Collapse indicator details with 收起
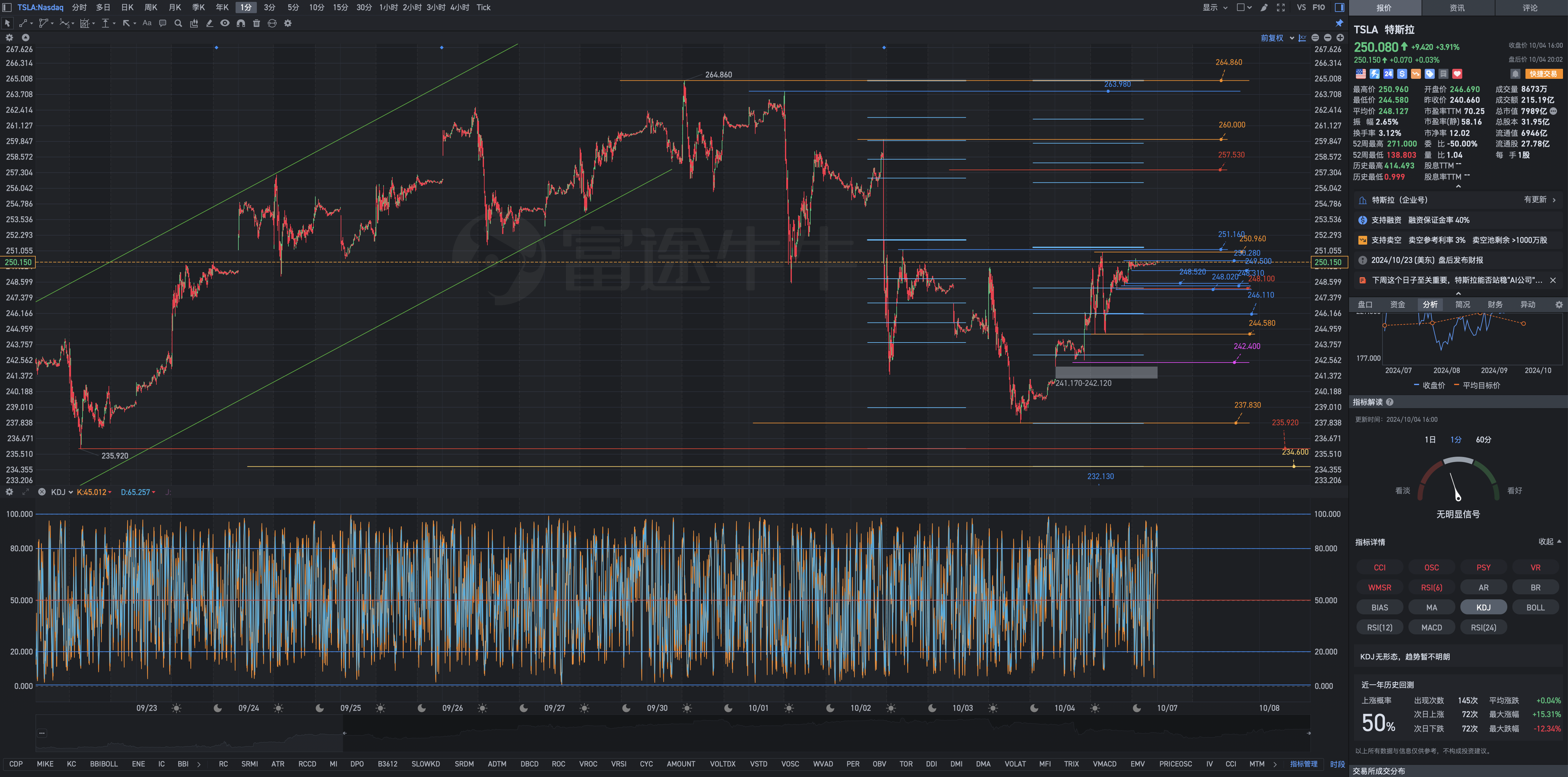The height and width of the screenshot is (777, 1568). pos(1550,541)
